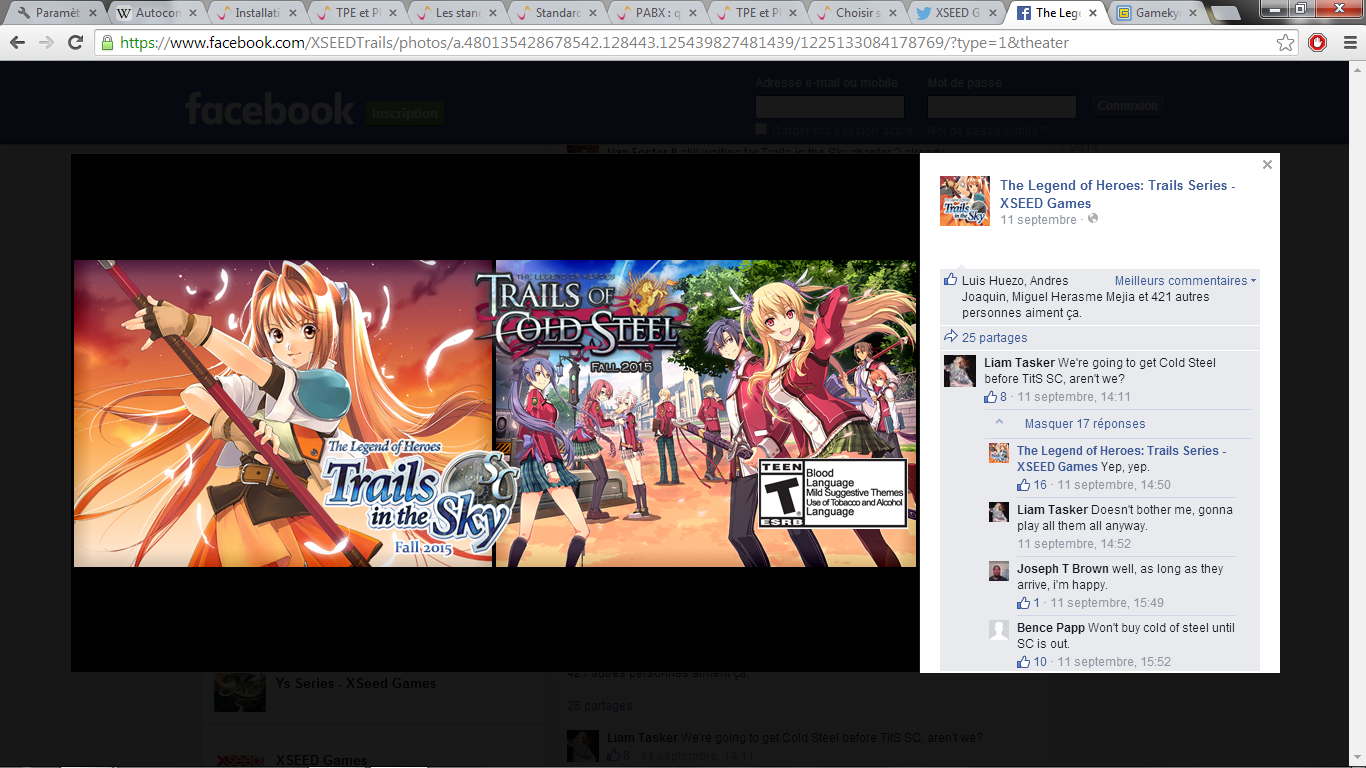Click the Trails in the Sky SC artwork
1366x768 pixels.
(283, 413)
